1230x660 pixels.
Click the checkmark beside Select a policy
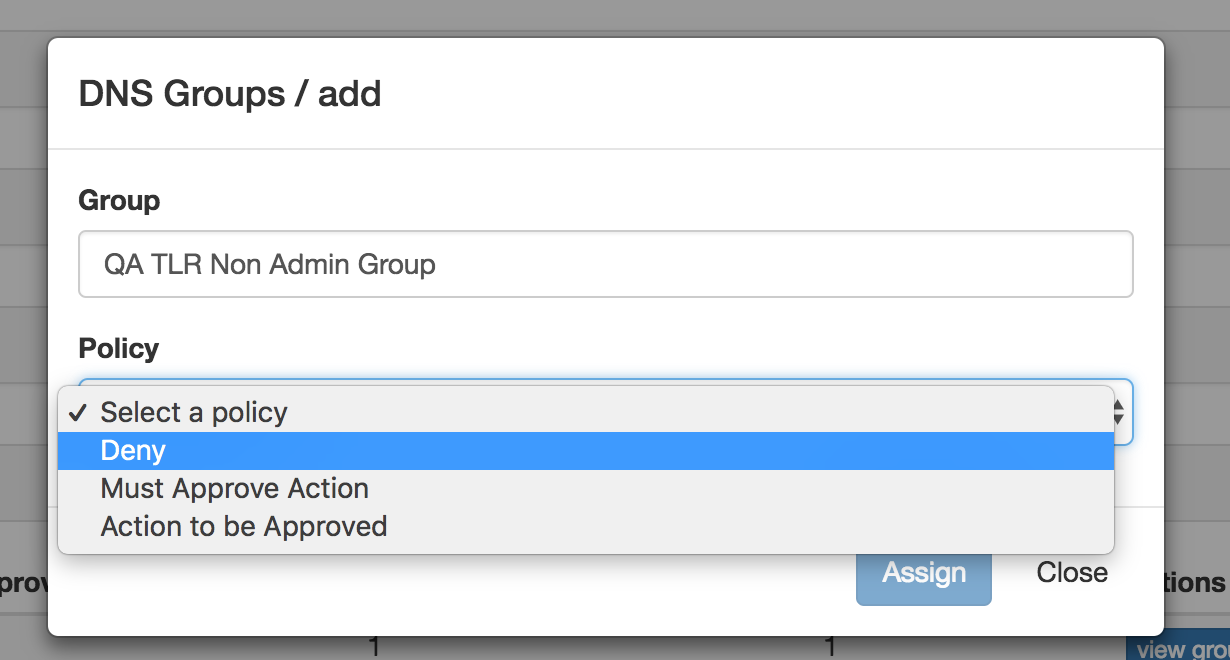[x=80, y=413]
